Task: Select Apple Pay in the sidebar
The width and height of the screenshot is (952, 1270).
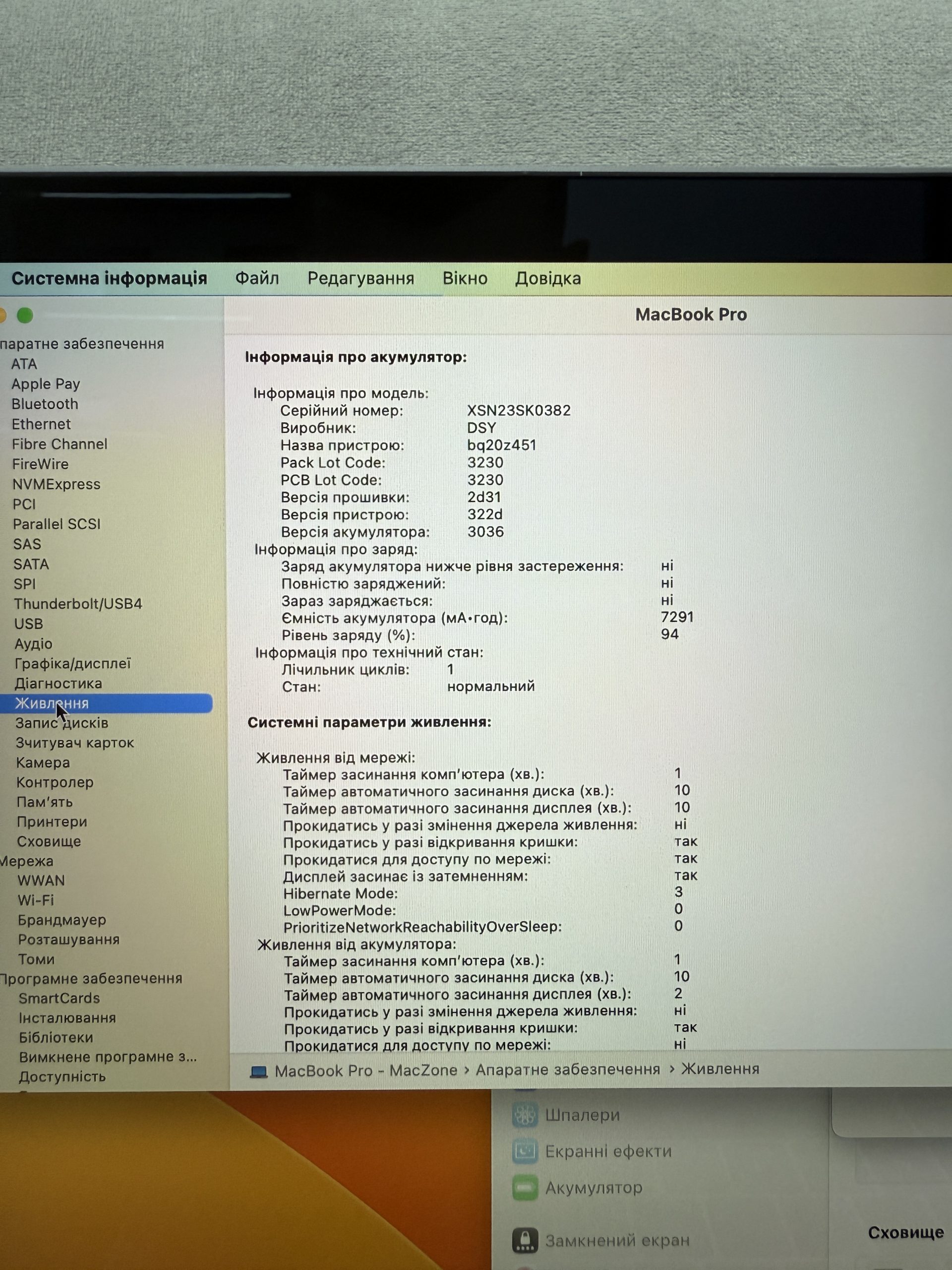Action: [x=46, y=384]
